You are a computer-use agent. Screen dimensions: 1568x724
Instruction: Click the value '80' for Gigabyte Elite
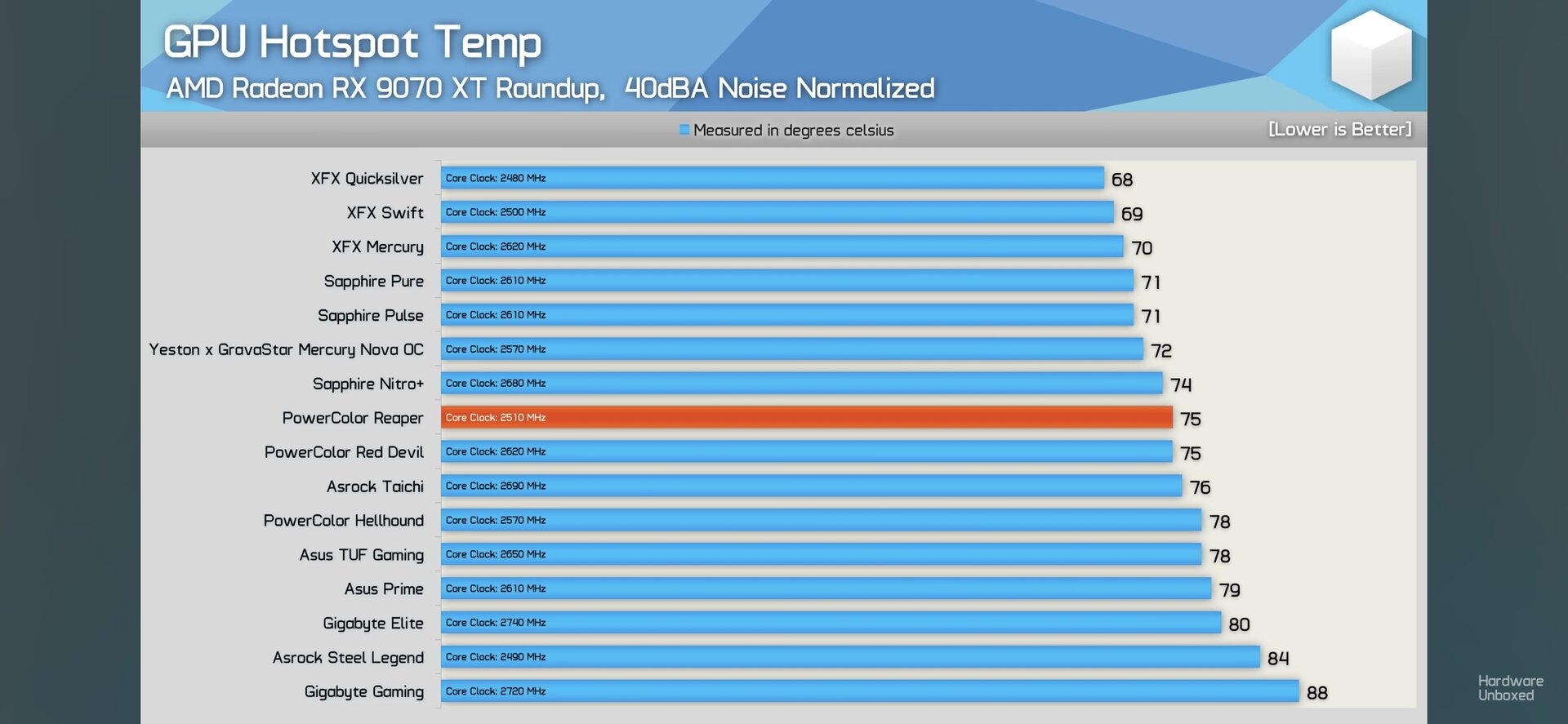click(x=1240, y=624)
